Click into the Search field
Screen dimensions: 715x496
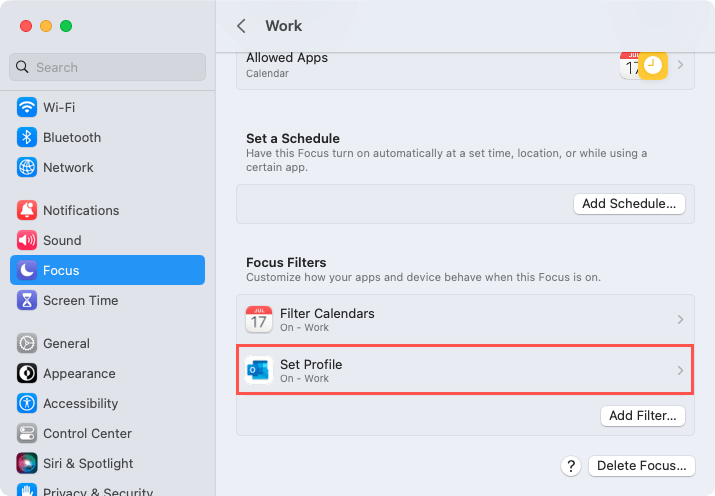tap(107, 67)
